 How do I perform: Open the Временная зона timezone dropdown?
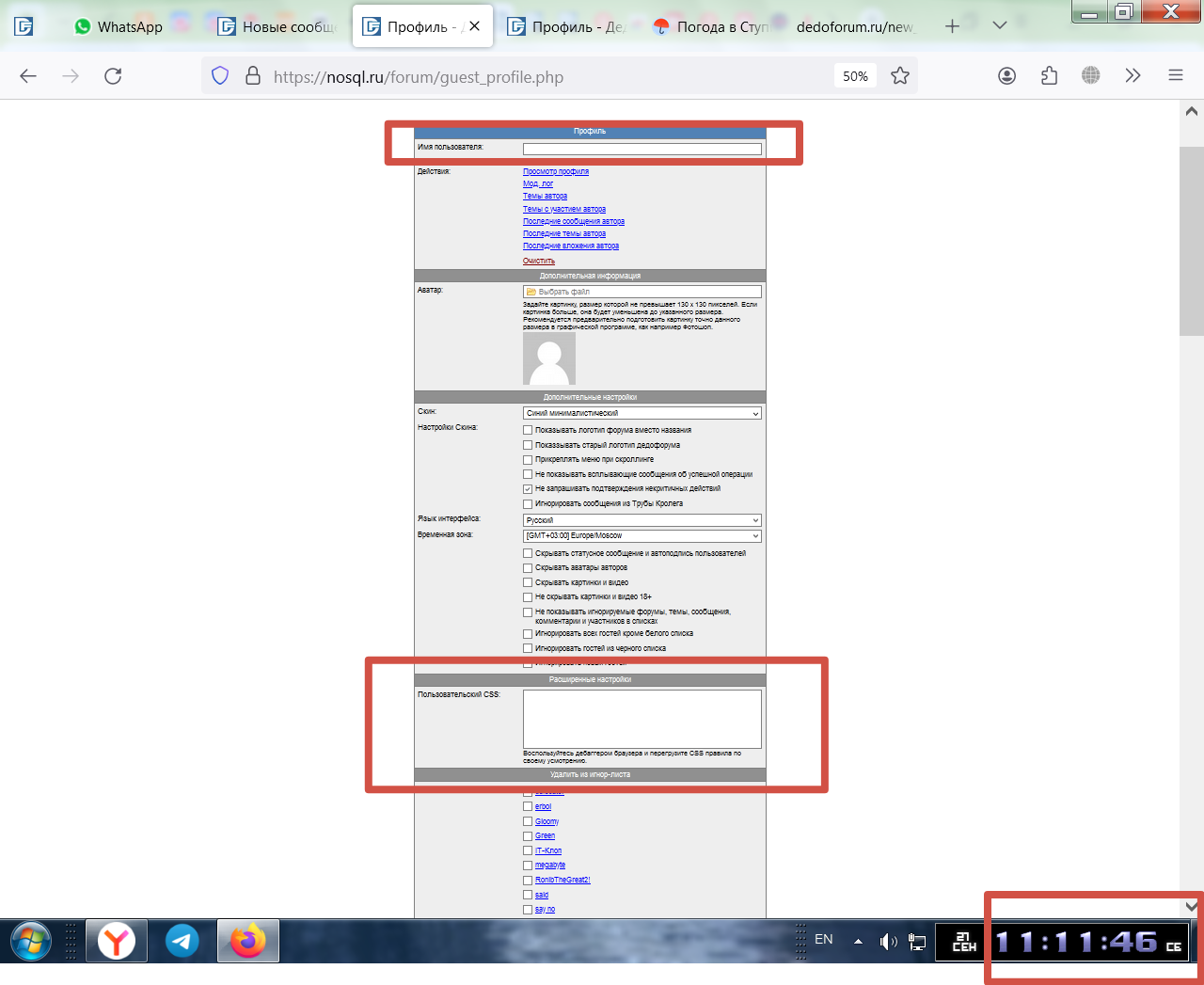[x=642, y=536]
